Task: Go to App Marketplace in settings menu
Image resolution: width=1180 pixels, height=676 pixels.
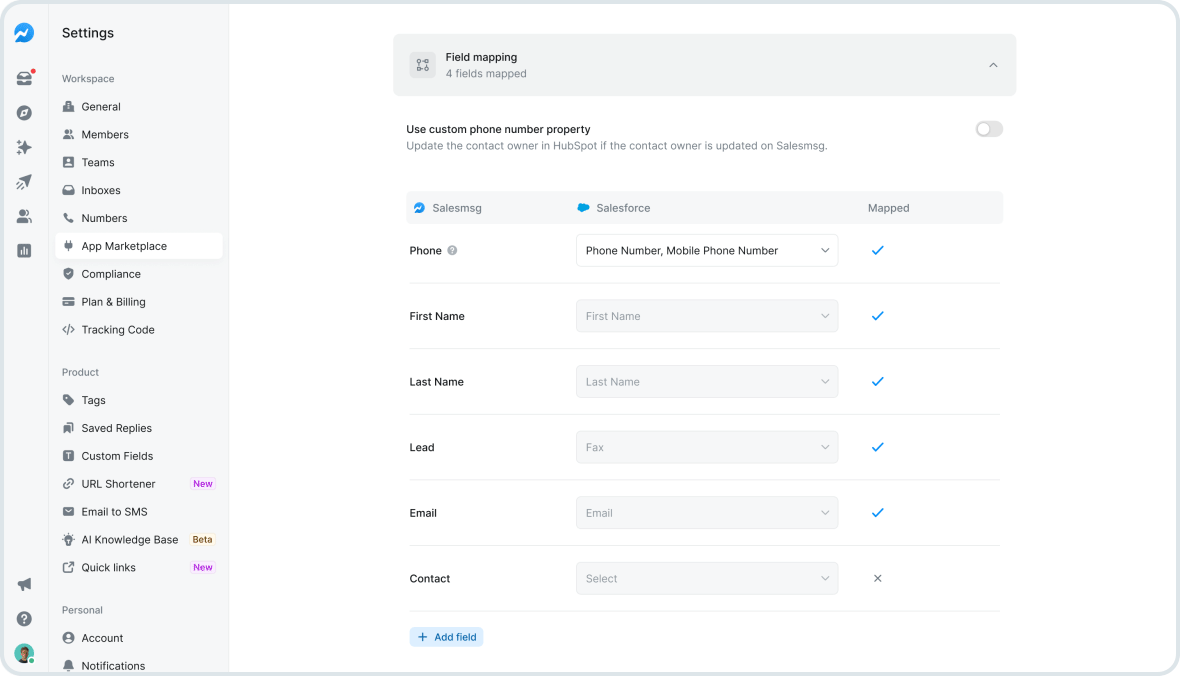Action: click(x=125, y=245)
